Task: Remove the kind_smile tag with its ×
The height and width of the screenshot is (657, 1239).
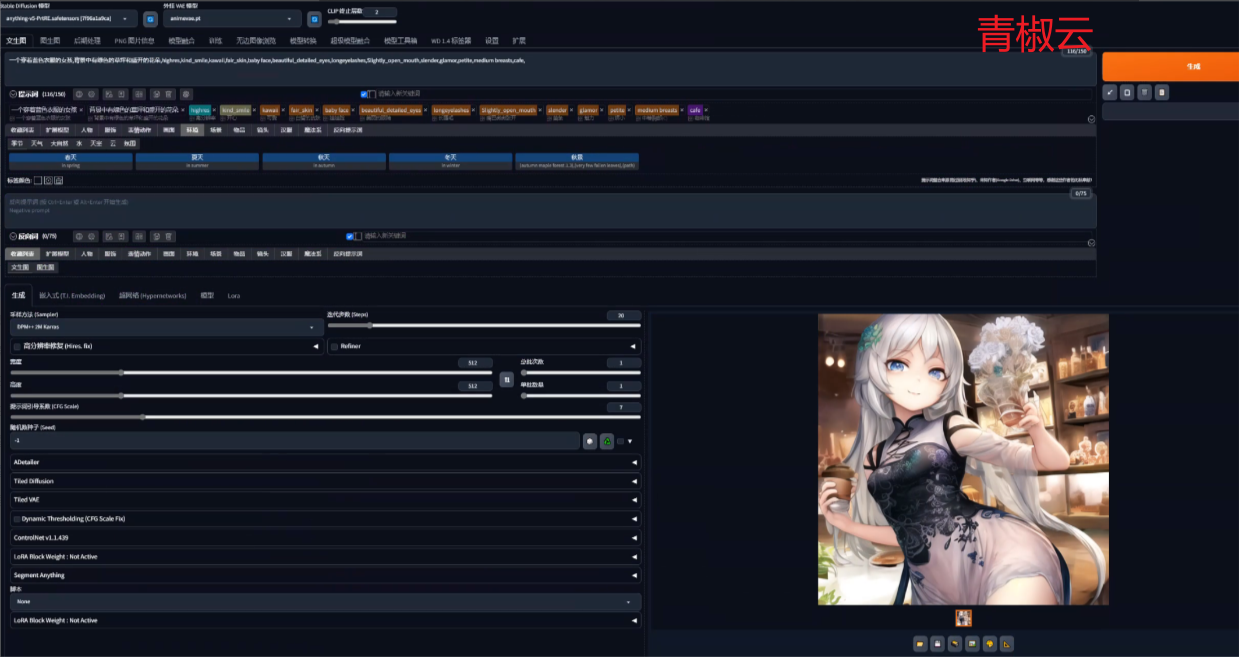Action: [255, 110]
